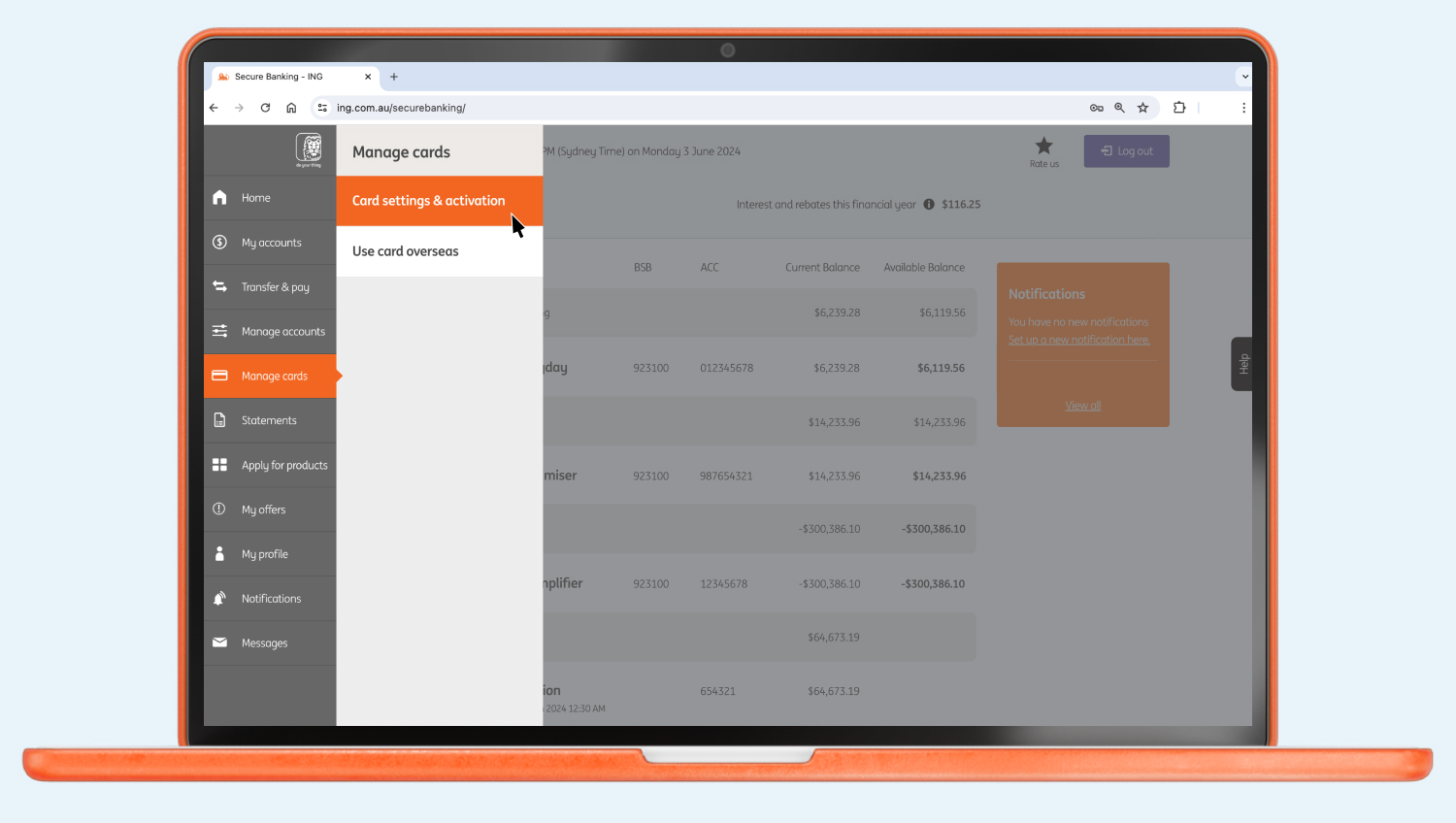Click the Rate us star
Screen dimensions: 1456x823
(1043, 148)
